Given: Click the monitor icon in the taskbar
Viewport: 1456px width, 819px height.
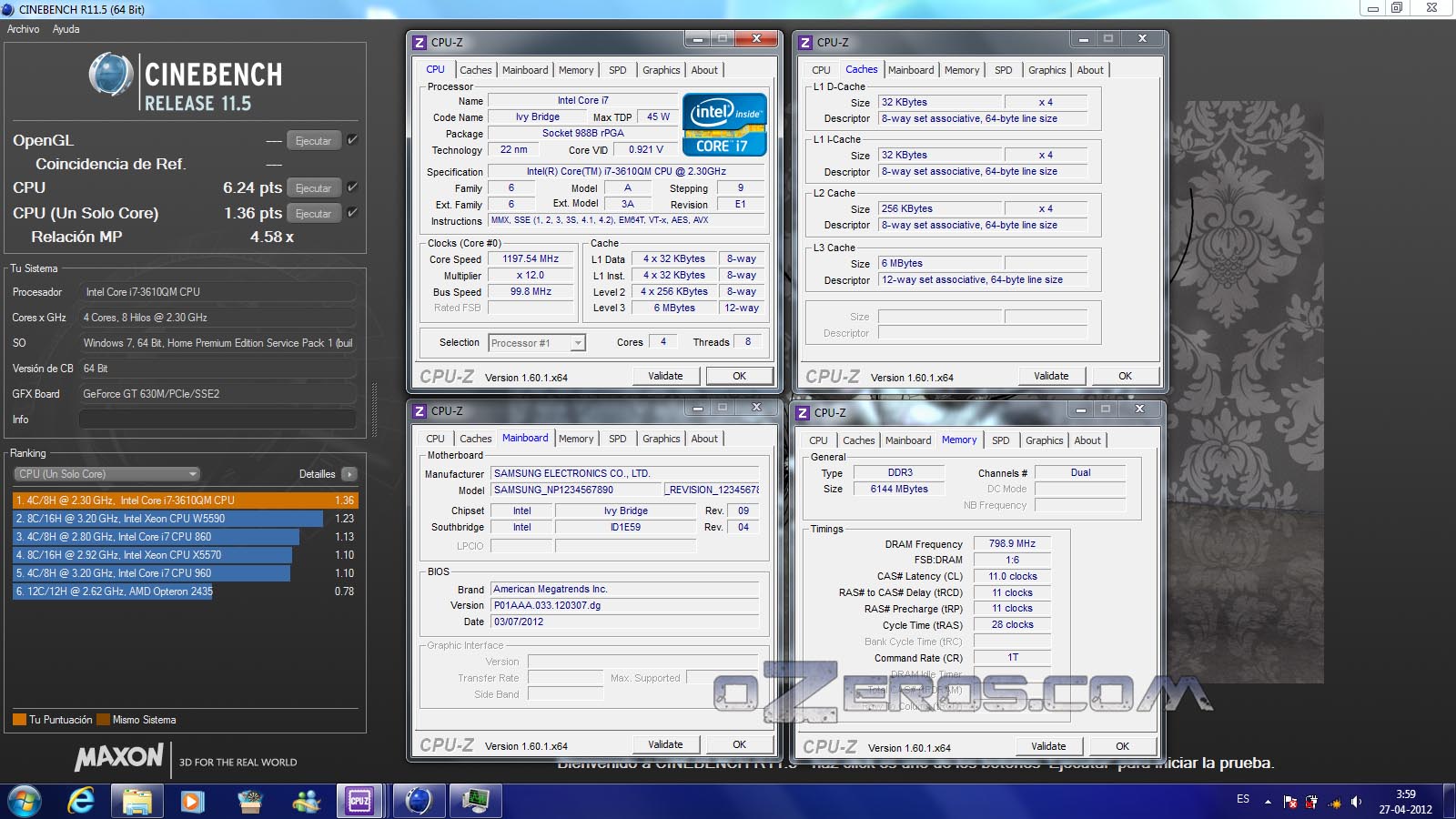Looking at the screenshot, I should click(475, 801).
